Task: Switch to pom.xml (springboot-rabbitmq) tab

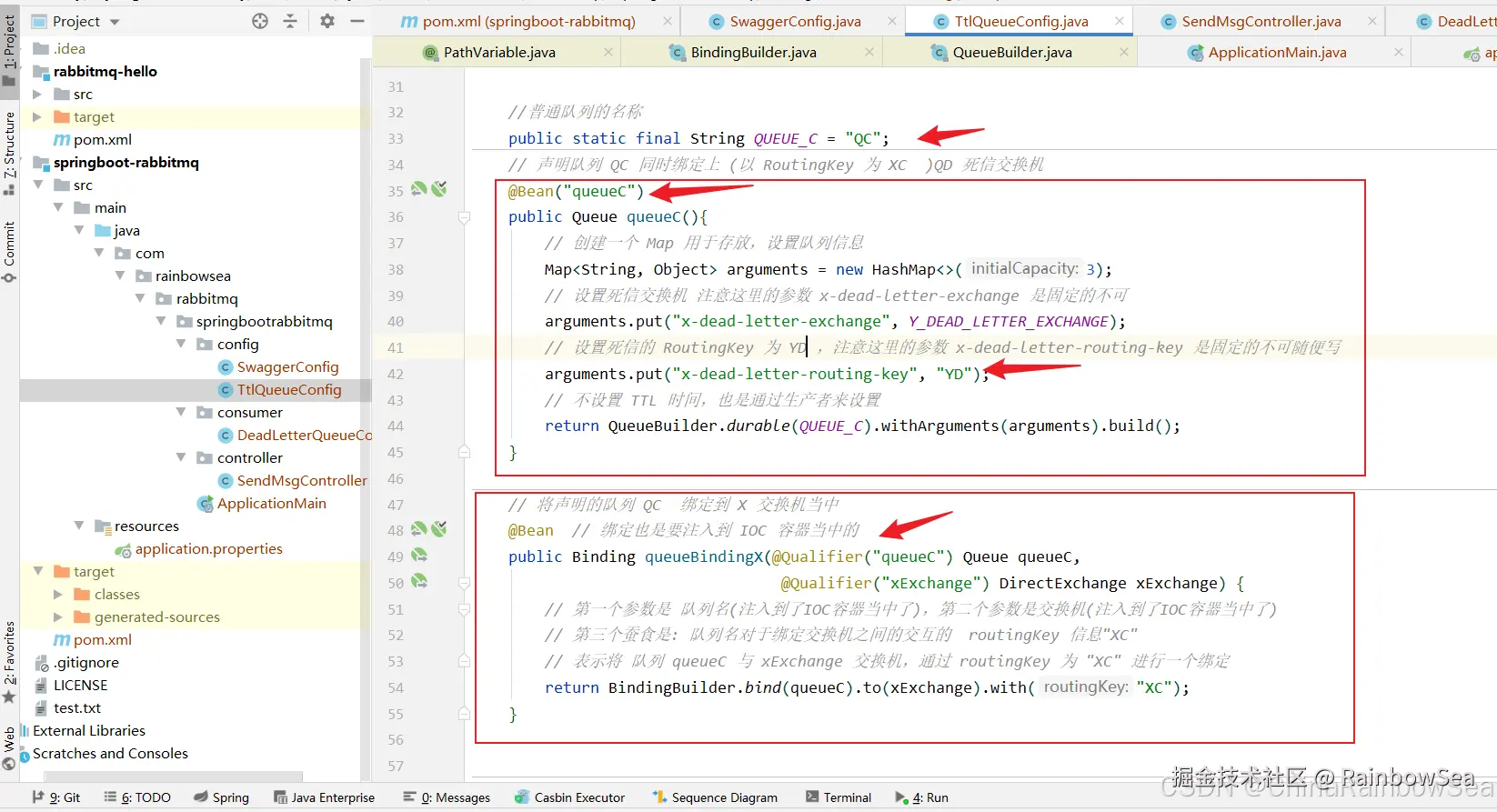Action: pos(528,21)
